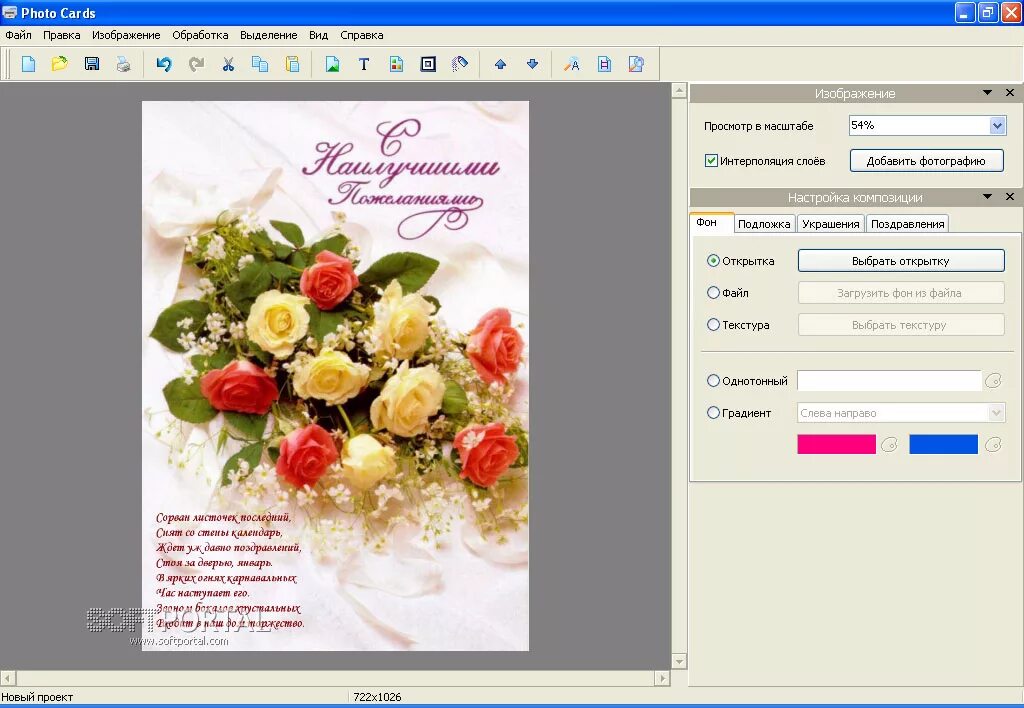Image resolution: width=1024 pixels, height=708 pixels.
Task: Click the blue gradient color swatch
Action: pos(943,444)
